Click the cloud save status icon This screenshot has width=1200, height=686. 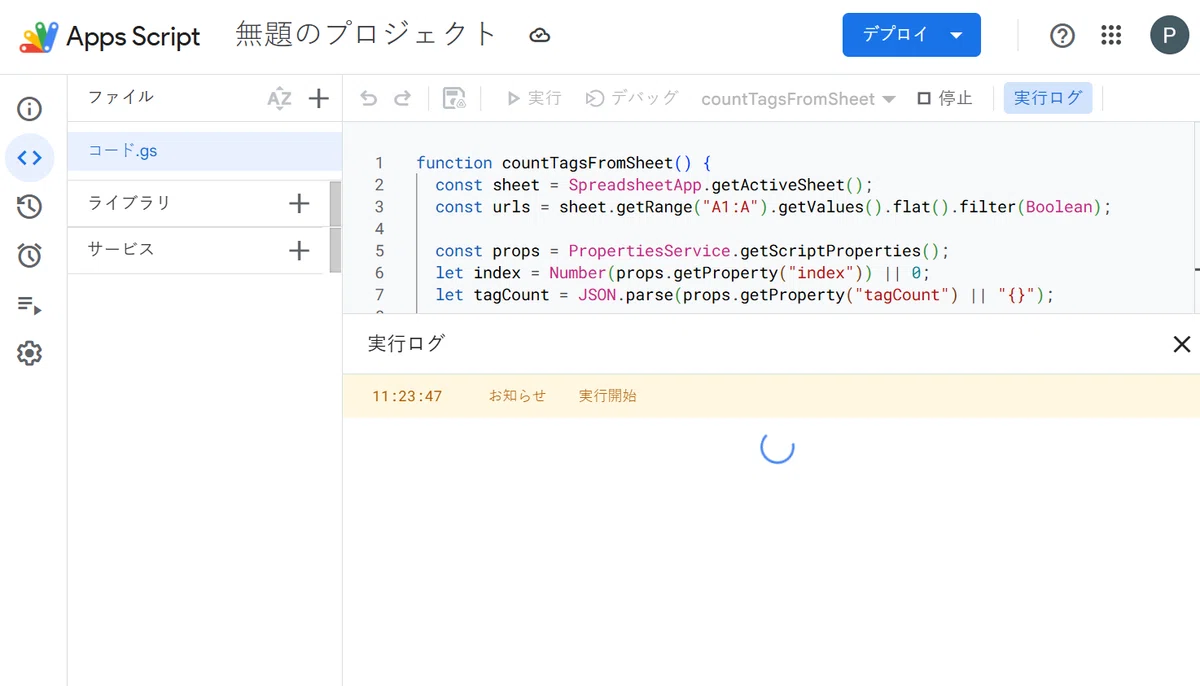540,36
